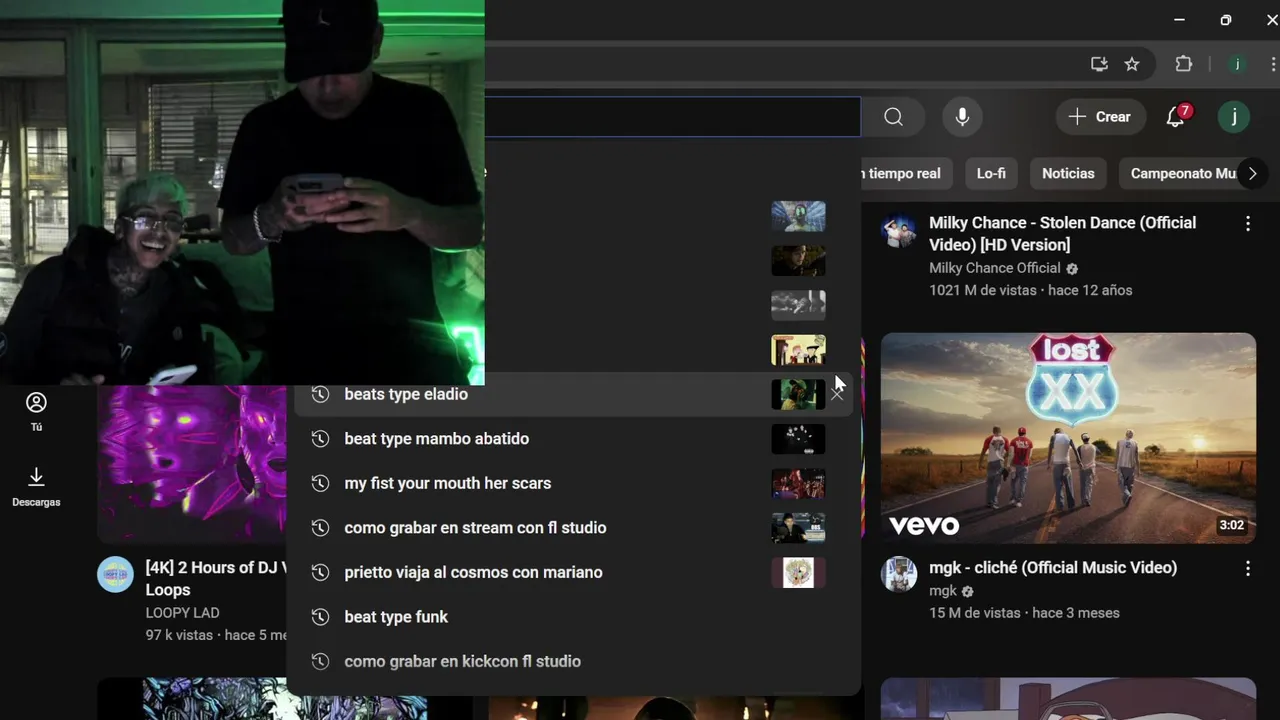This screenshot has height=720, width=1280.
Task: Open '[4K] 2 Hours of DJ' video title
Action: 215,578
